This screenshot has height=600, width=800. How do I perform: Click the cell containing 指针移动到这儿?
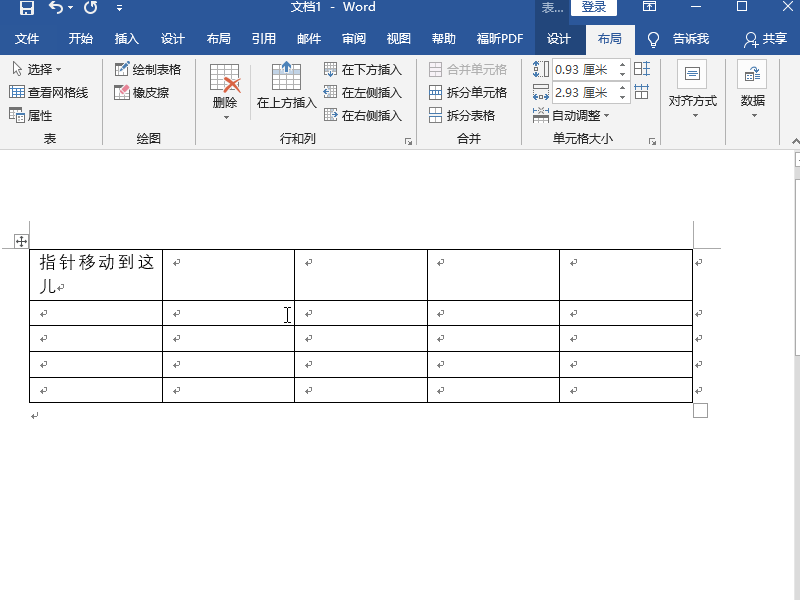click(x=96, y=274)
